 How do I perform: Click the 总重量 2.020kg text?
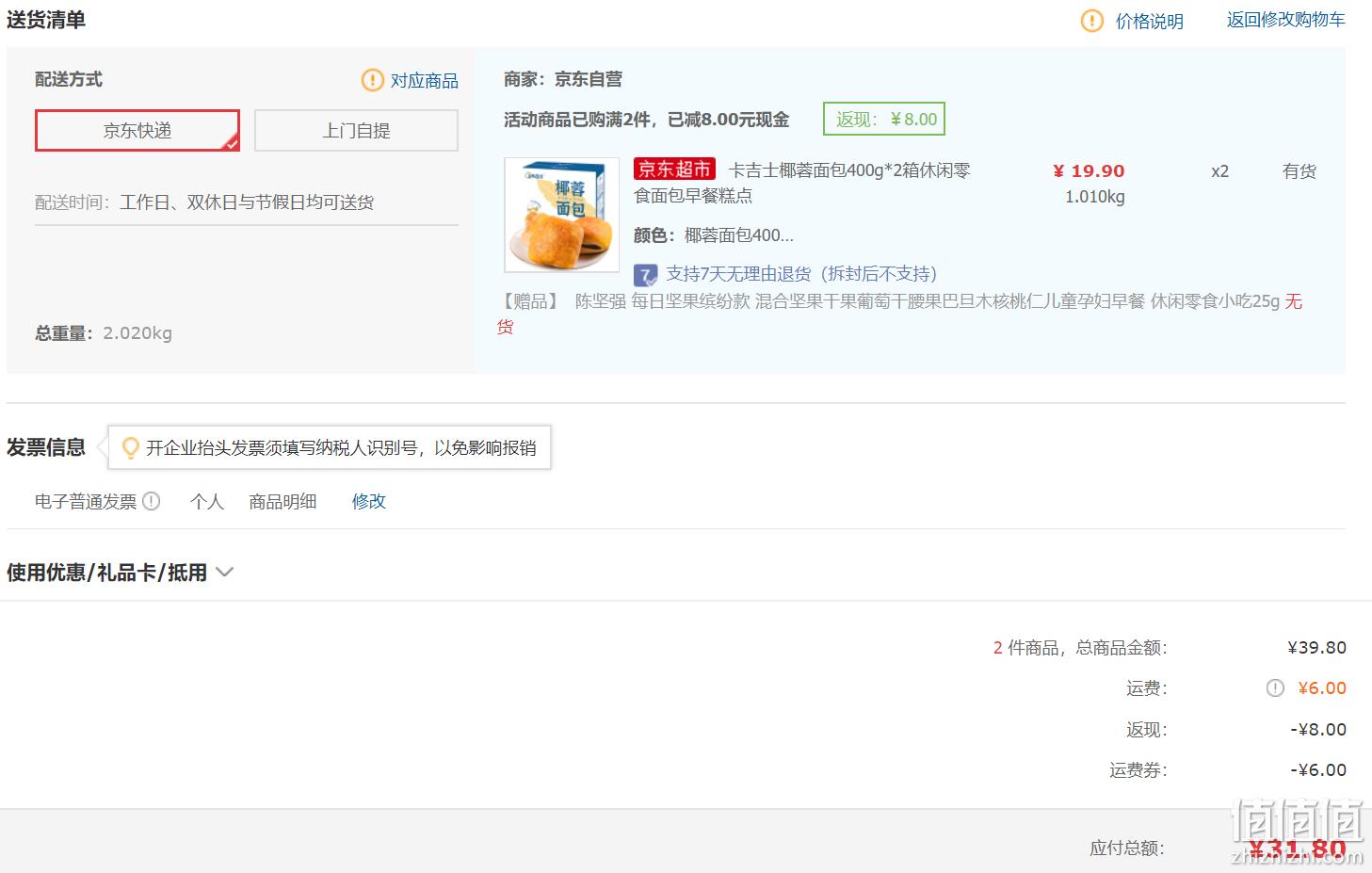point(104,332)
